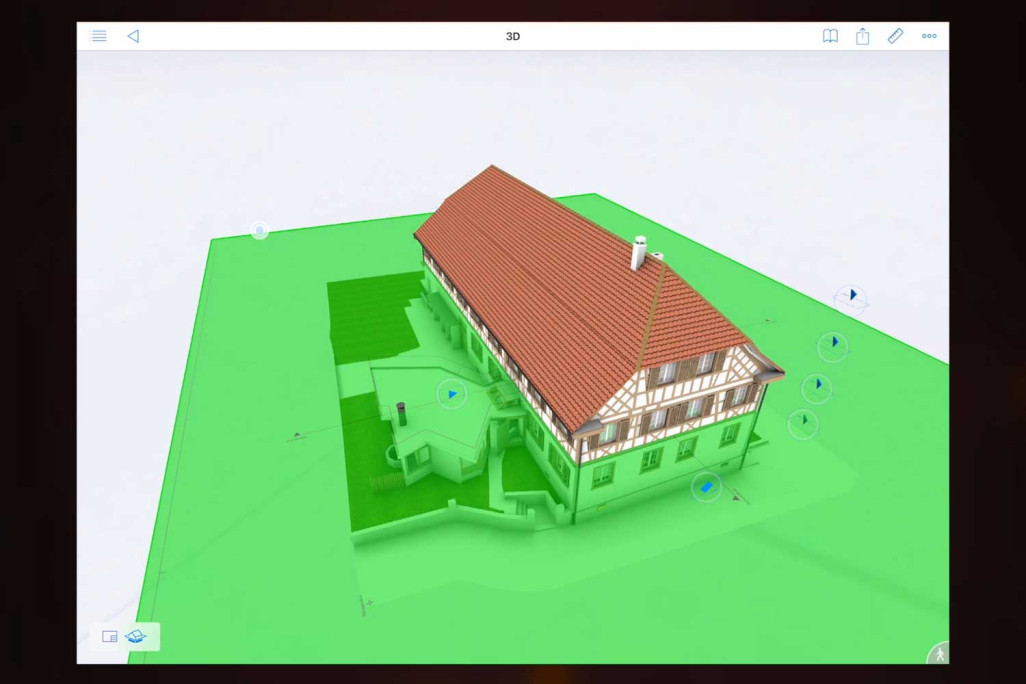Expand the viewpoint marker near the garden chimney

(451, 393)
